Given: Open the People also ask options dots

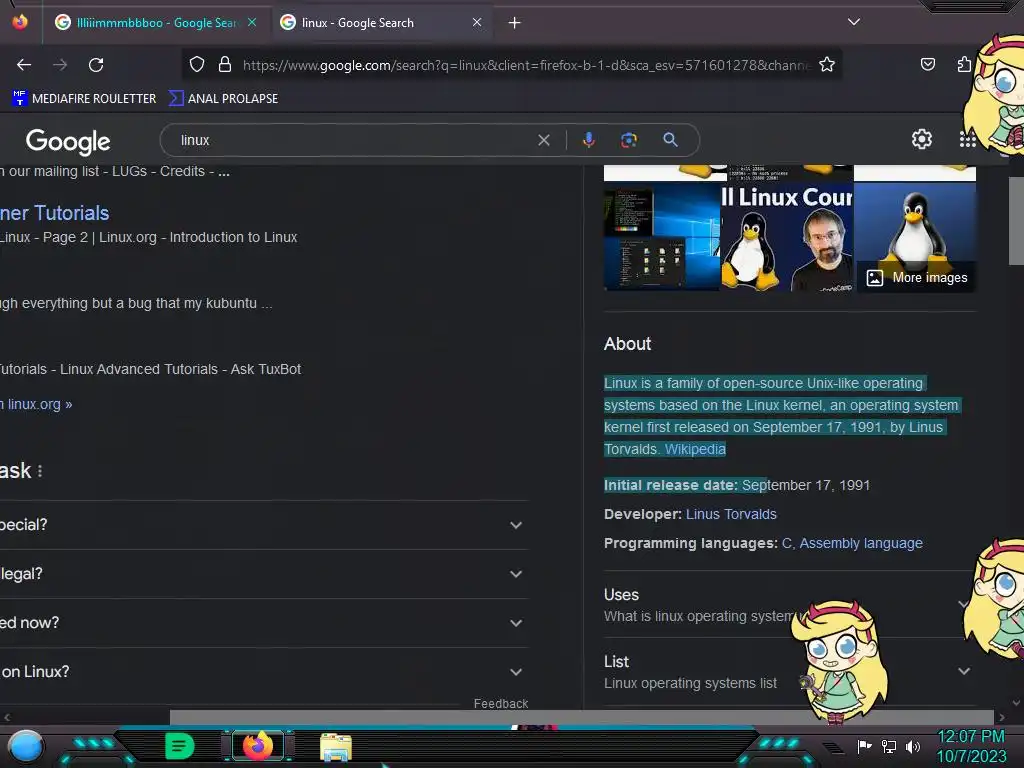Looking at the screenshot, I should (40, 471).
